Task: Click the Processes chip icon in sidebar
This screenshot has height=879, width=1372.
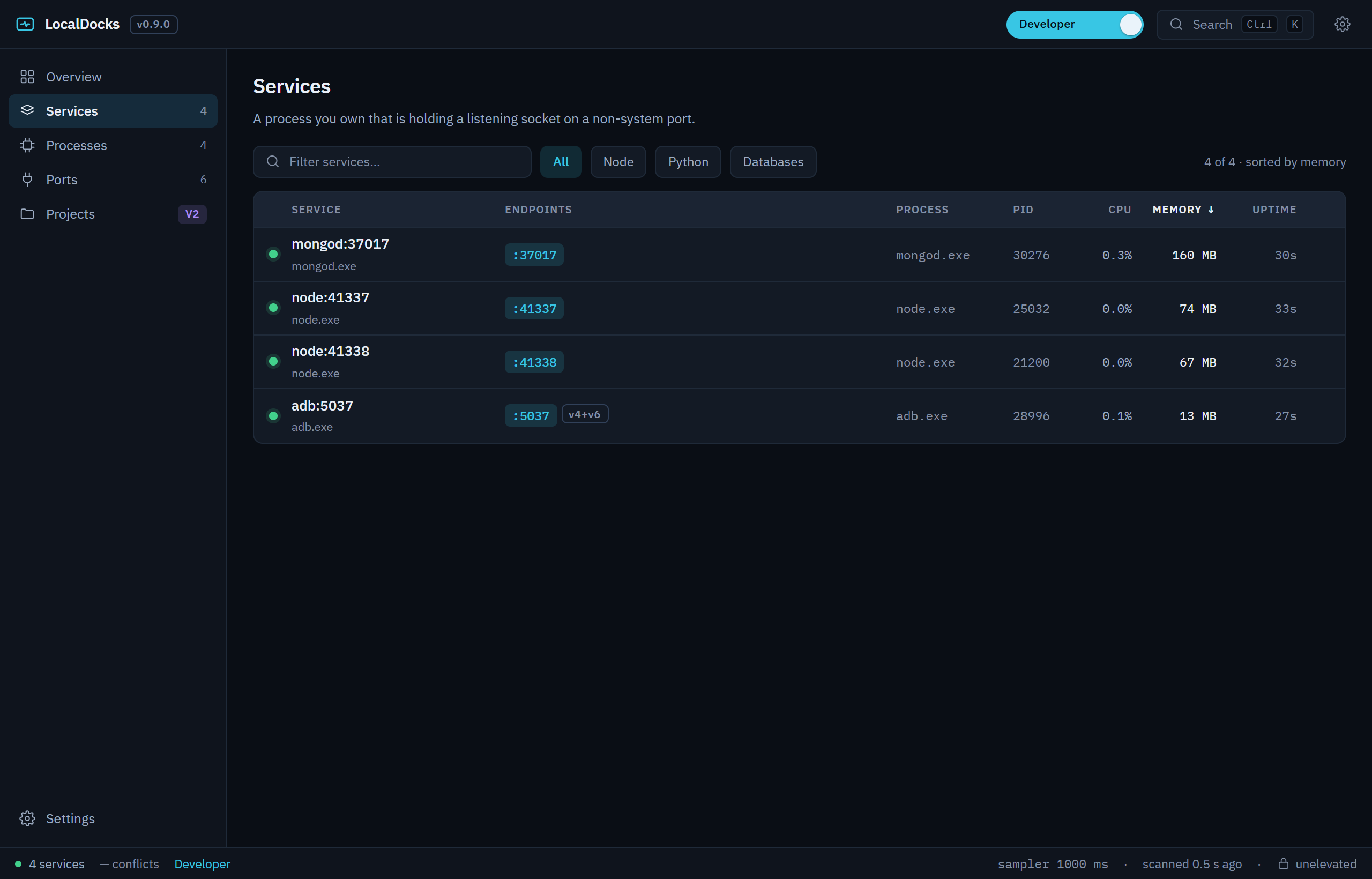Action: click(x=27, y=145)
